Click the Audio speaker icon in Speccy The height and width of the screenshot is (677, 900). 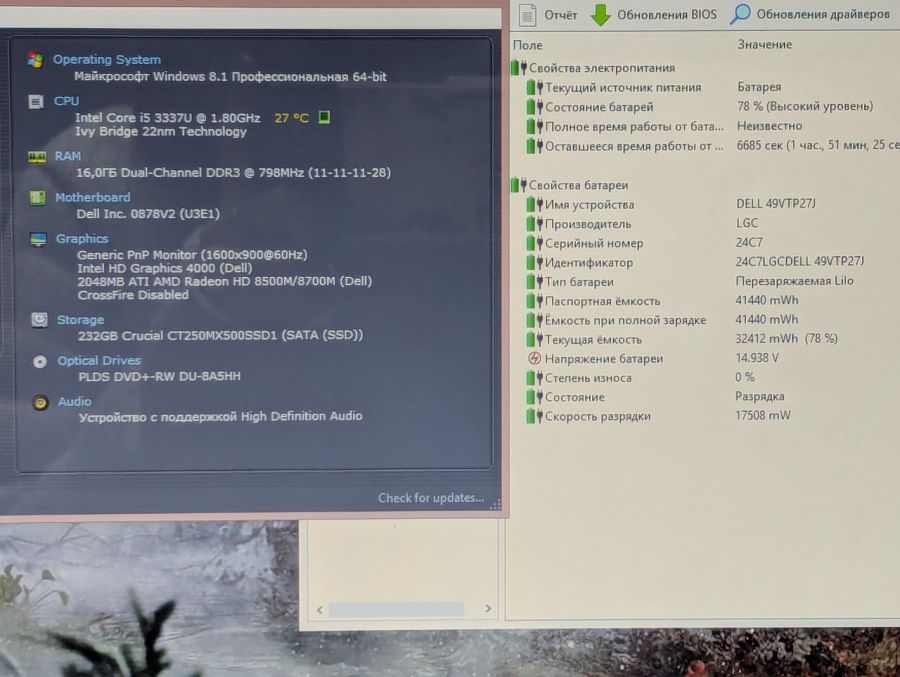40,403
